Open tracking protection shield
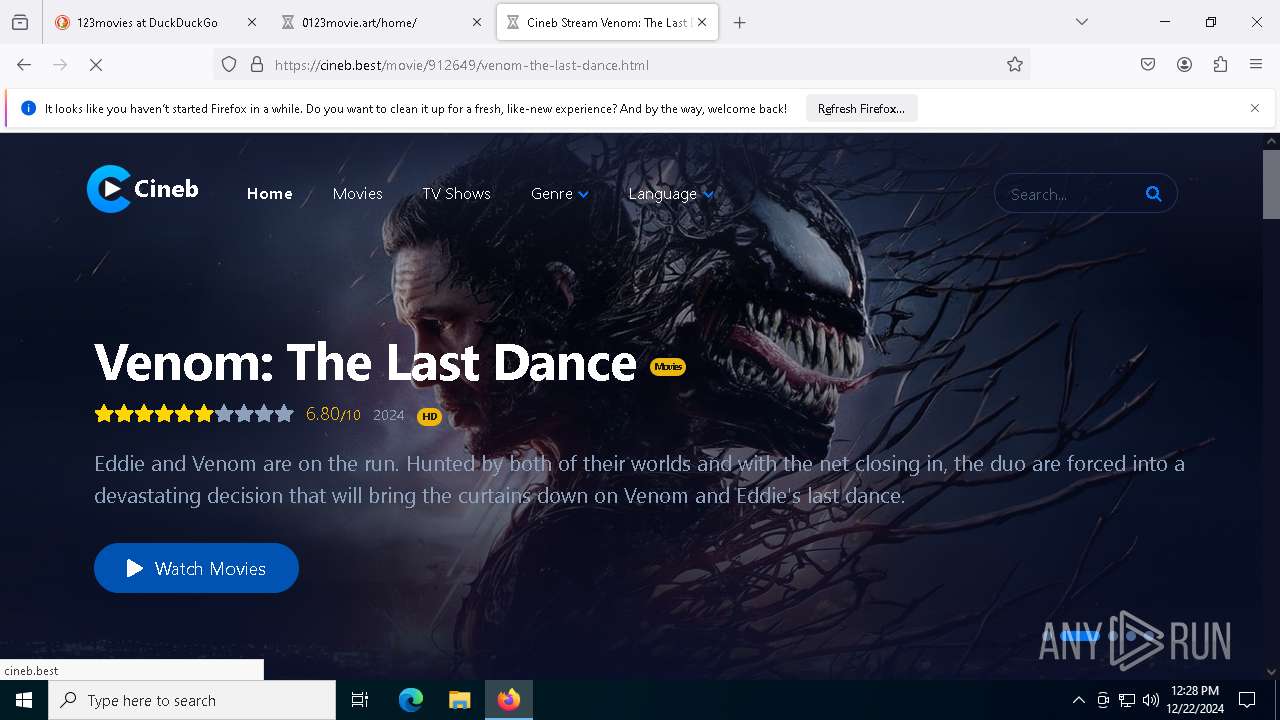This screenshot has width=1280, height=720. pos(229,65)
